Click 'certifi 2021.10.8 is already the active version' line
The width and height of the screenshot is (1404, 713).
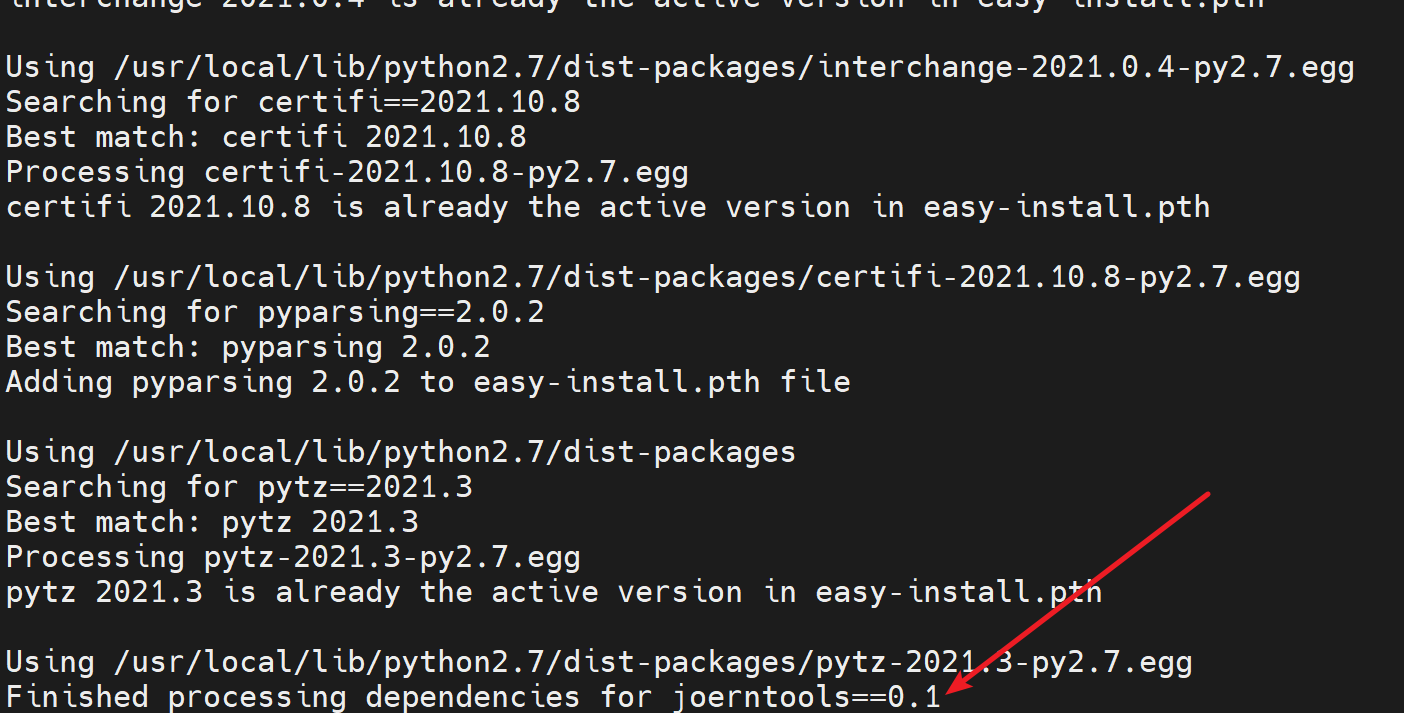[608, 207]
